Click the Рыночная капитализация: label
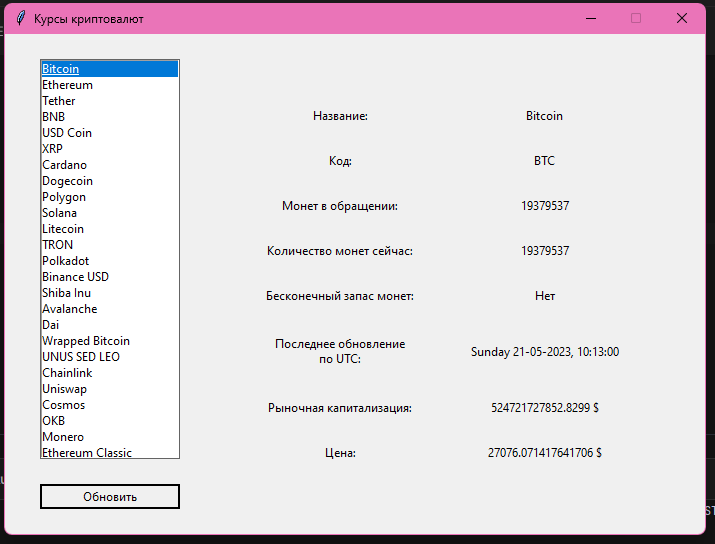715x544 pixels. pos(340,408)
